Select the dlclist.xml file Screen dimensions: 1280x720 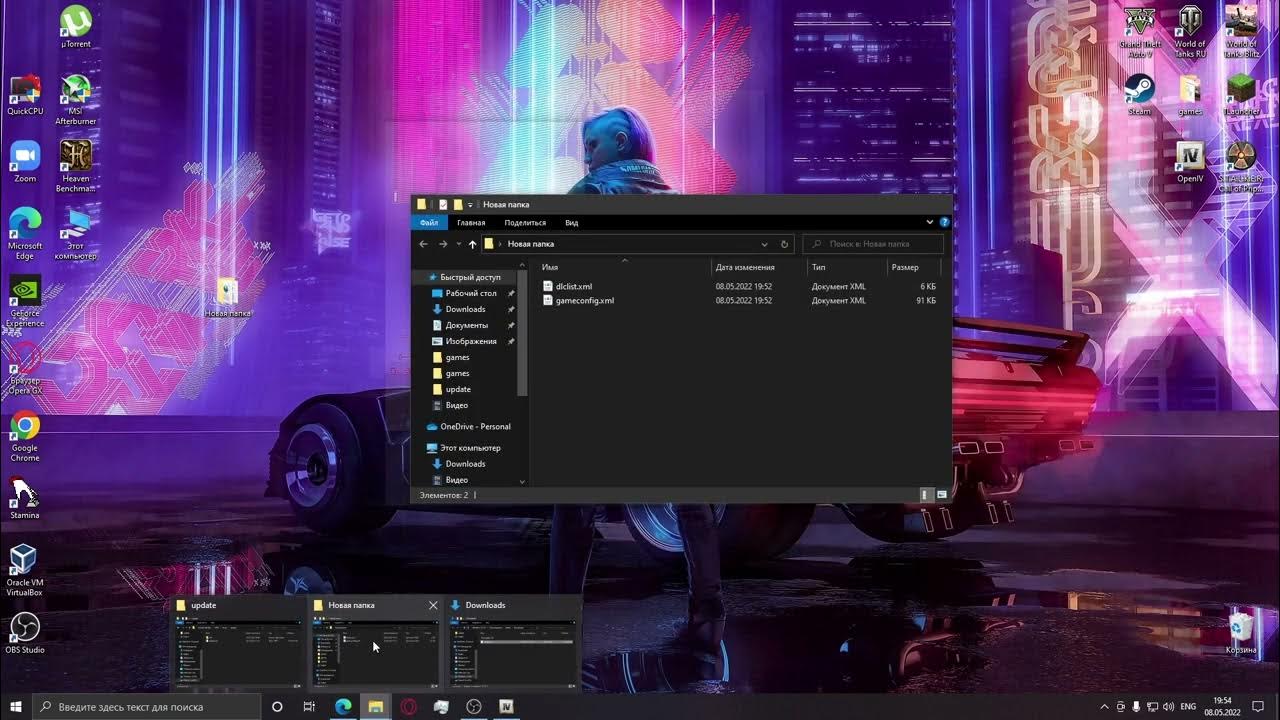[x=573, y=286]
